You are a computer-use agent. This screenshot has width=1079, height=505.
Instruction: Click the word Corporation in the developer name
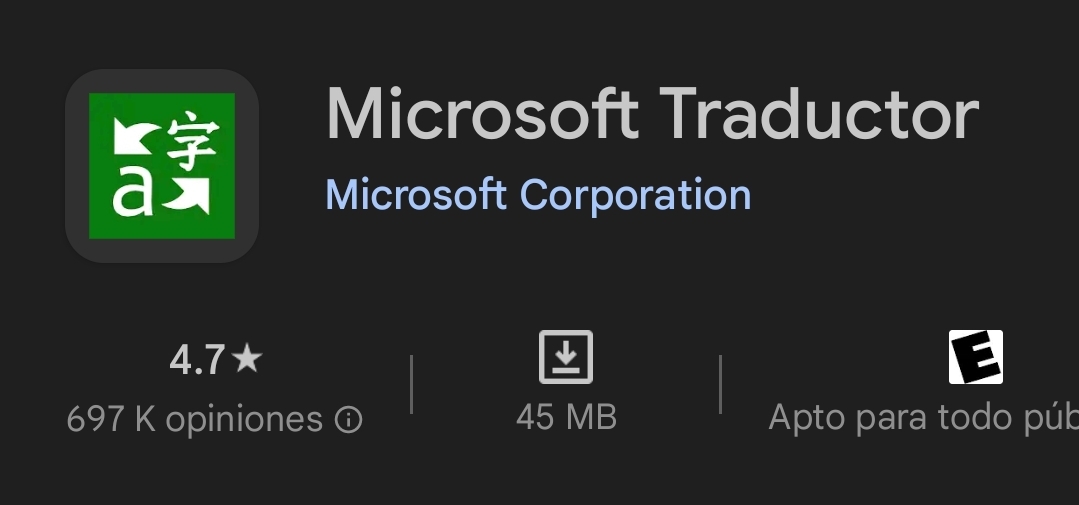click(635, 195)
